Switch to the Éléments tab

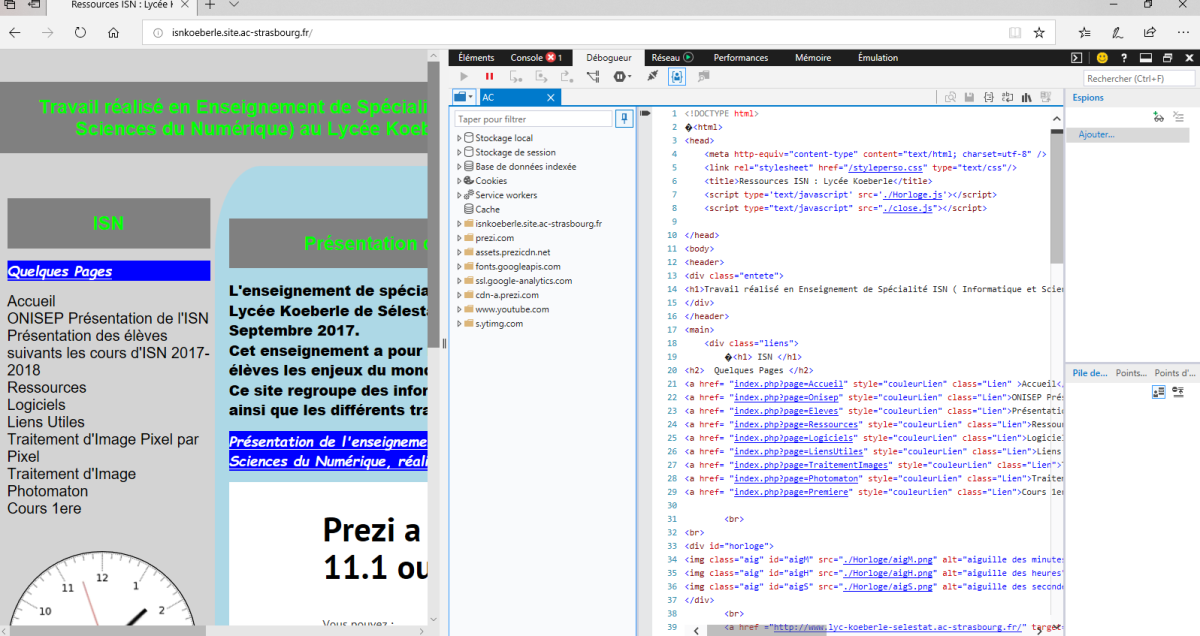coord(476,58)
